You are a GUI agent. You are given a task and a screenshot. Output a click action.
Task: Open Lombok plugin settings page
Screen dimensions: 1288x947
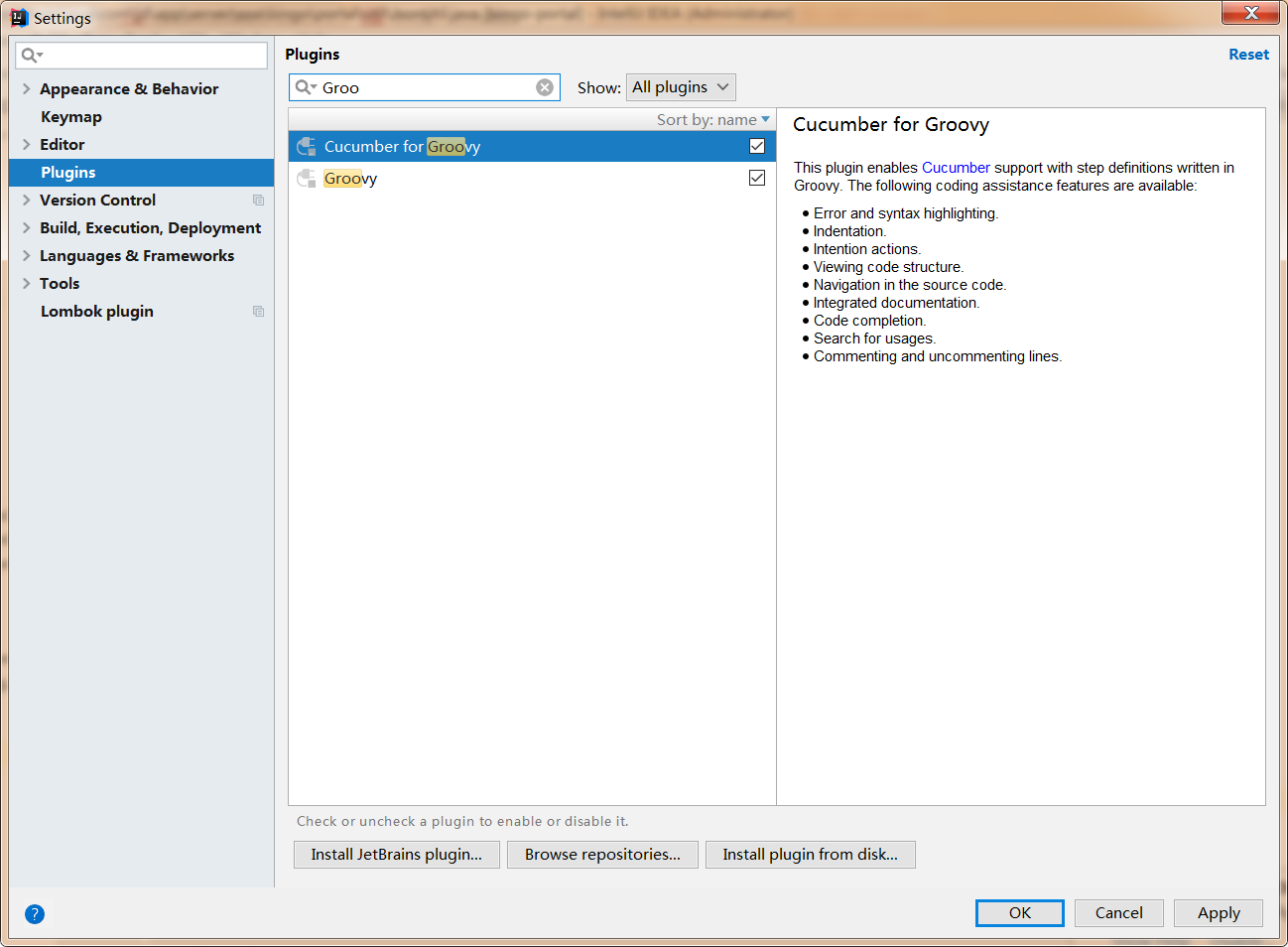97,312
